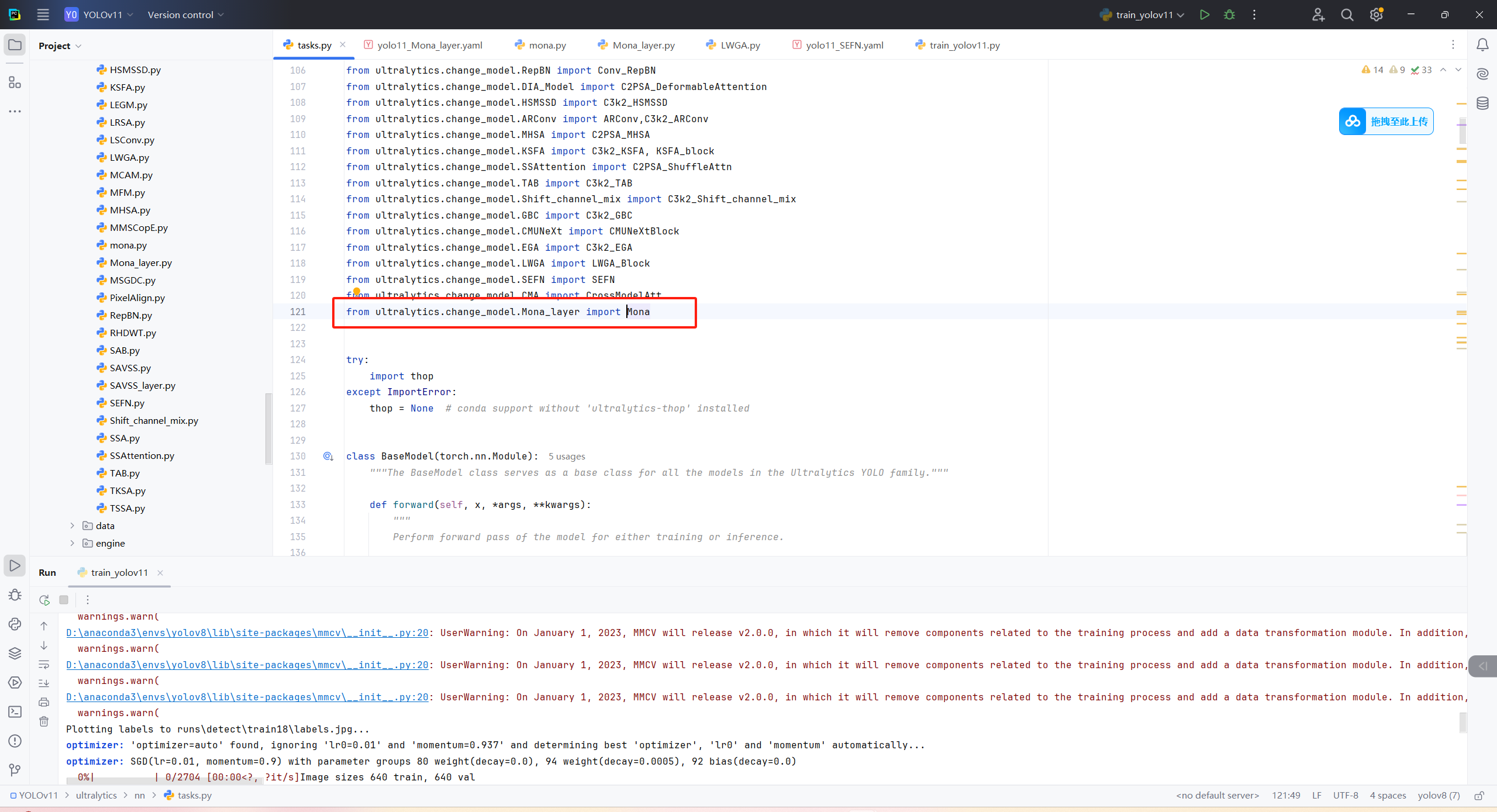Click the Debug bug icon in top toolbar
Viewport: 1497px width, 812px height.
1229,15
